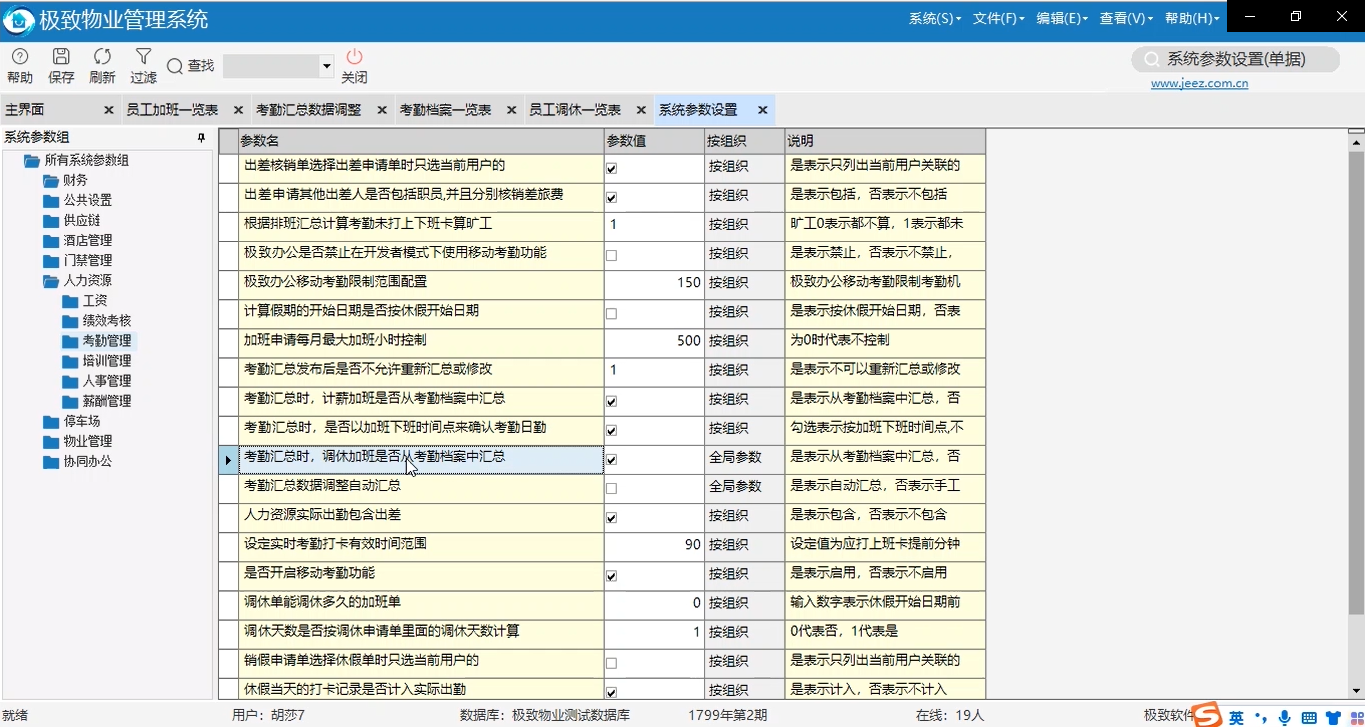The height and width of the screenshot is (727, 1365).
Task: Click the 500 value of 加班申请每月最大加班小时控制
Action: click(x=653, y=341)
